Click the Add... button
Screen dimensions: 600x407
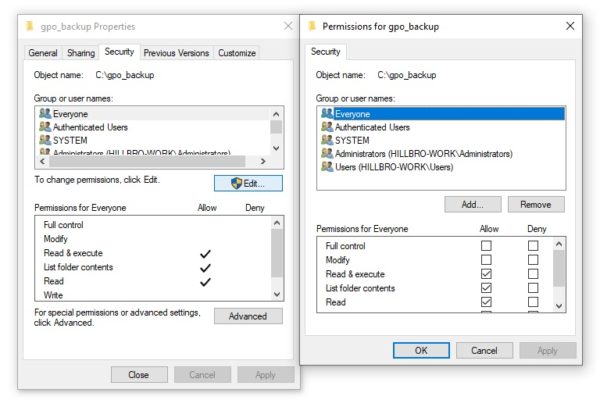473,204
